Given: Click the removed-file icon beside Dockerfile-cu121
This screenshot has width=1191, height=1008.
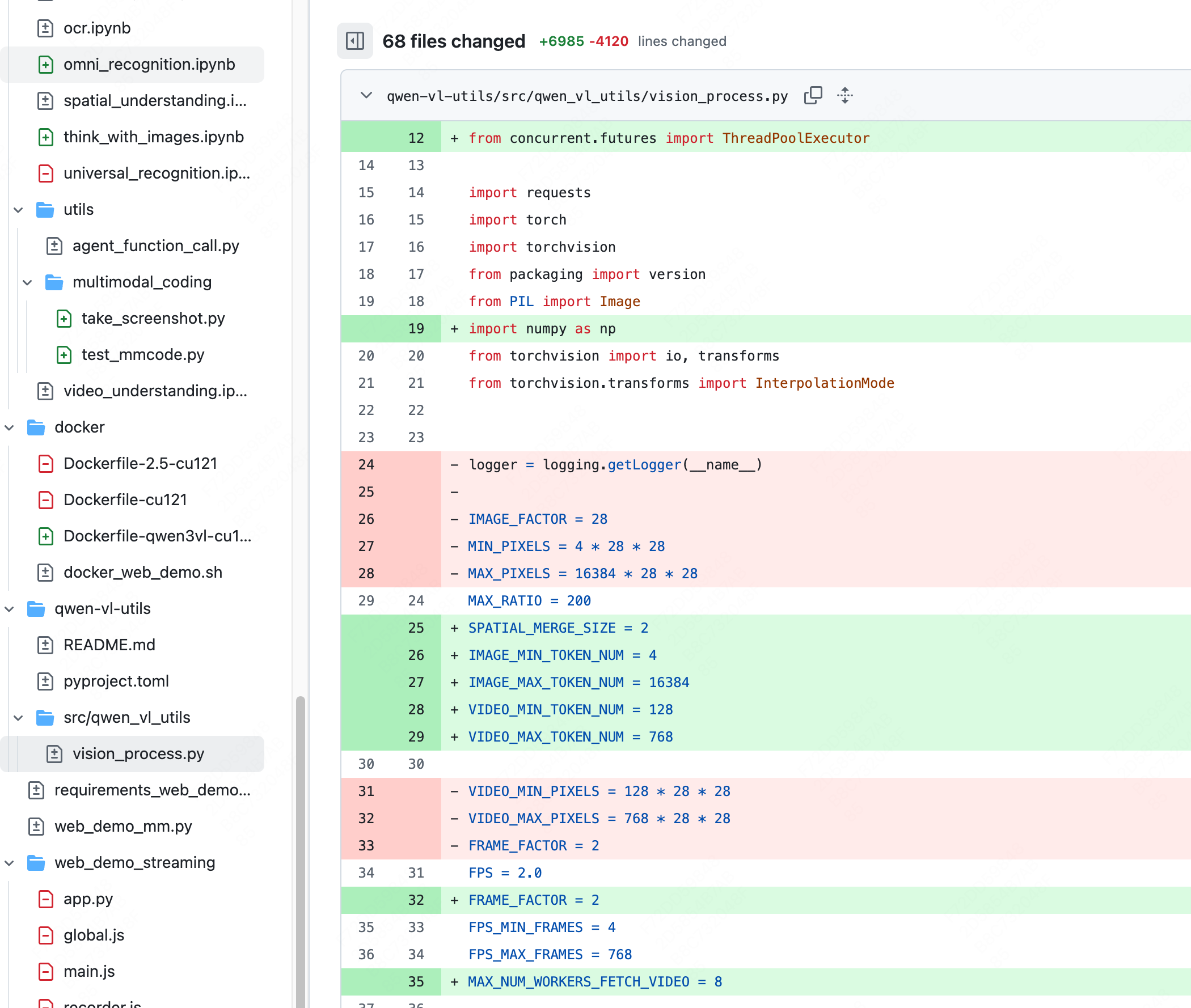Looking at the screenshot, I should coord(46,500).
